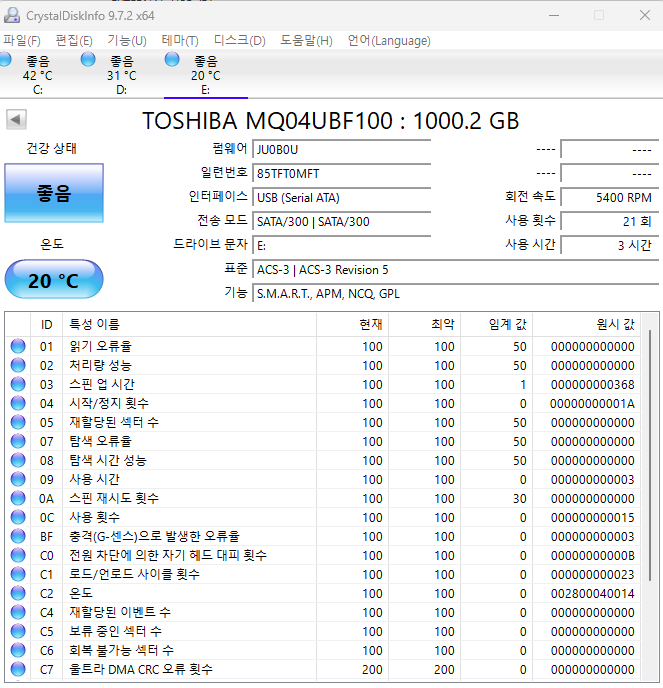Click the 특성 이름 column header
This screenshot has width=663, height=688.
click(189, 325)
